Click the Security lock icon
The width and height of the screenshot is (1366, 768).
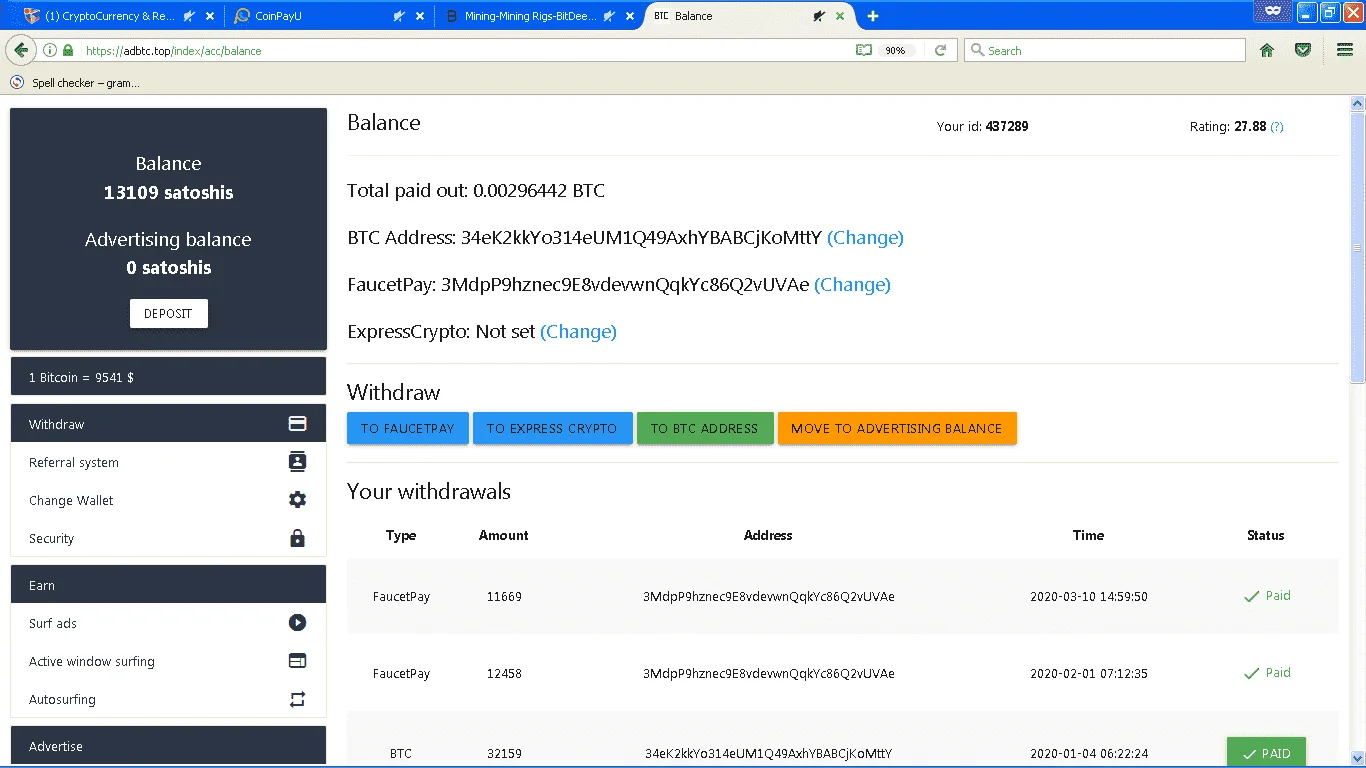coord(297,538)
